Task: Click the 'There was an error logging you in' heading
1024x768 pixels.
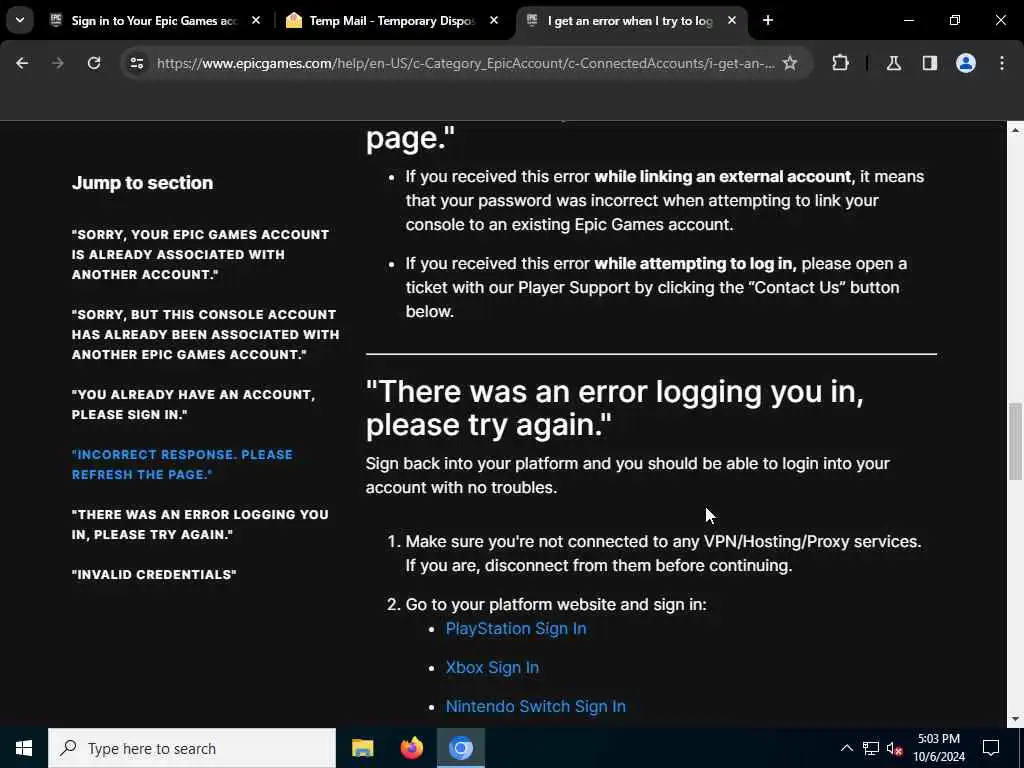Action: [x=615, y=408]
